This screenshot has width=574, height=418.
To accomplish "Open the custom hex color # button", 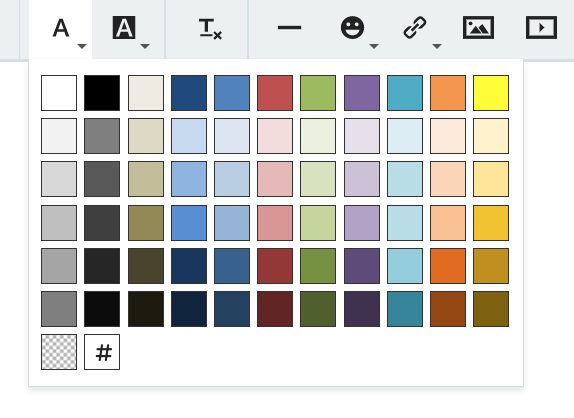I will [x=102, y=352].
